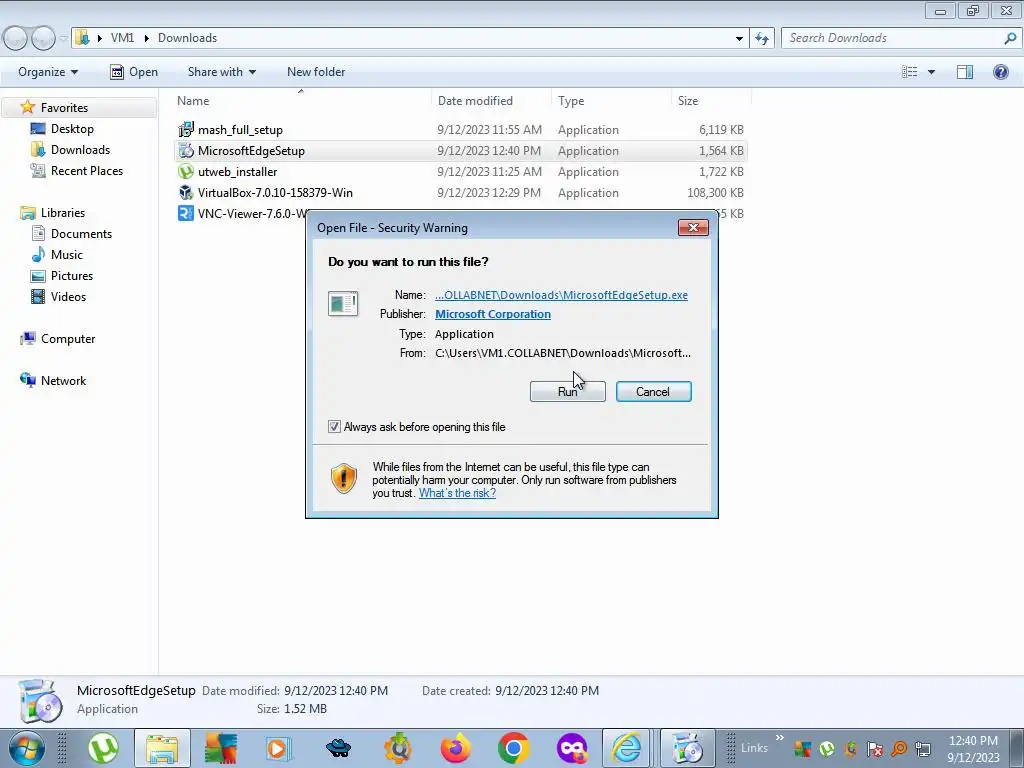Open the Music library
Viewport: 1024px width, 768px height.
pyautogui.click(x=67, y=255)
